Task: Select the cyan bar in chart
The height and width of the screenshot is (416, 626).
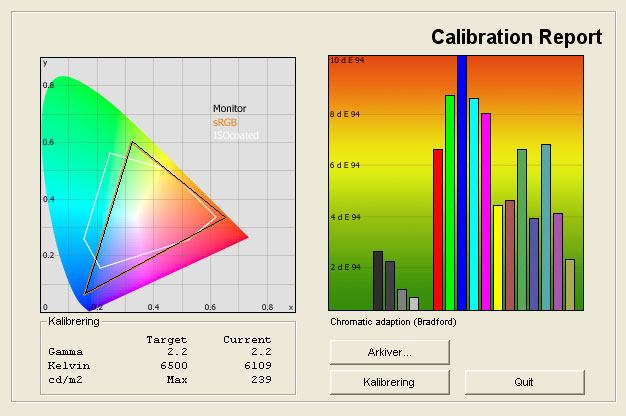Action: [x=474, y=204]
